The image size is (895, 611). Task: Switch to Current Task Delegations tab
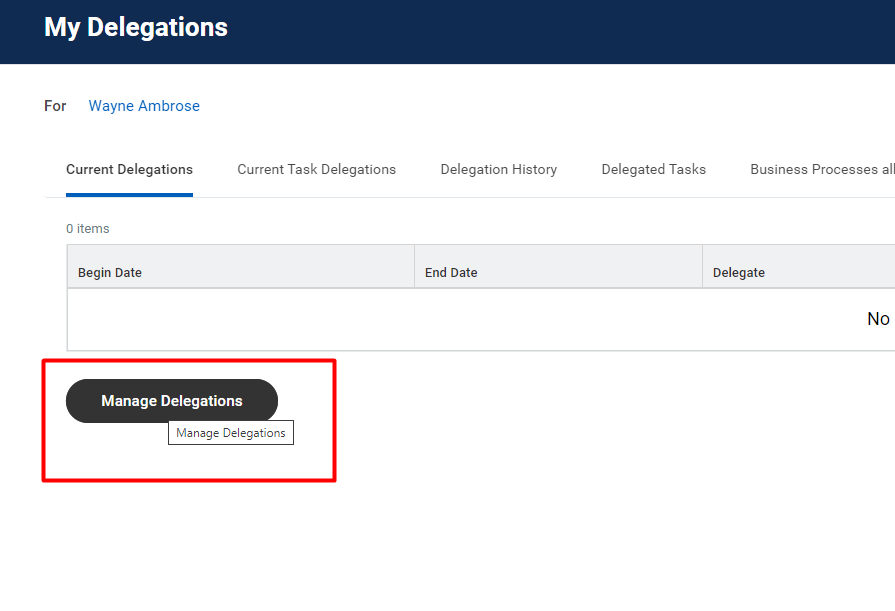pos(316,170)
